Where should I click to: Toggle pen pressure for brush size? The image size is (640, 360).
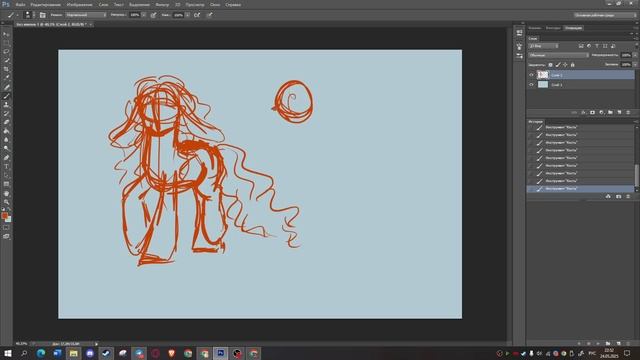pyautogui.click(x=209, y=15)
